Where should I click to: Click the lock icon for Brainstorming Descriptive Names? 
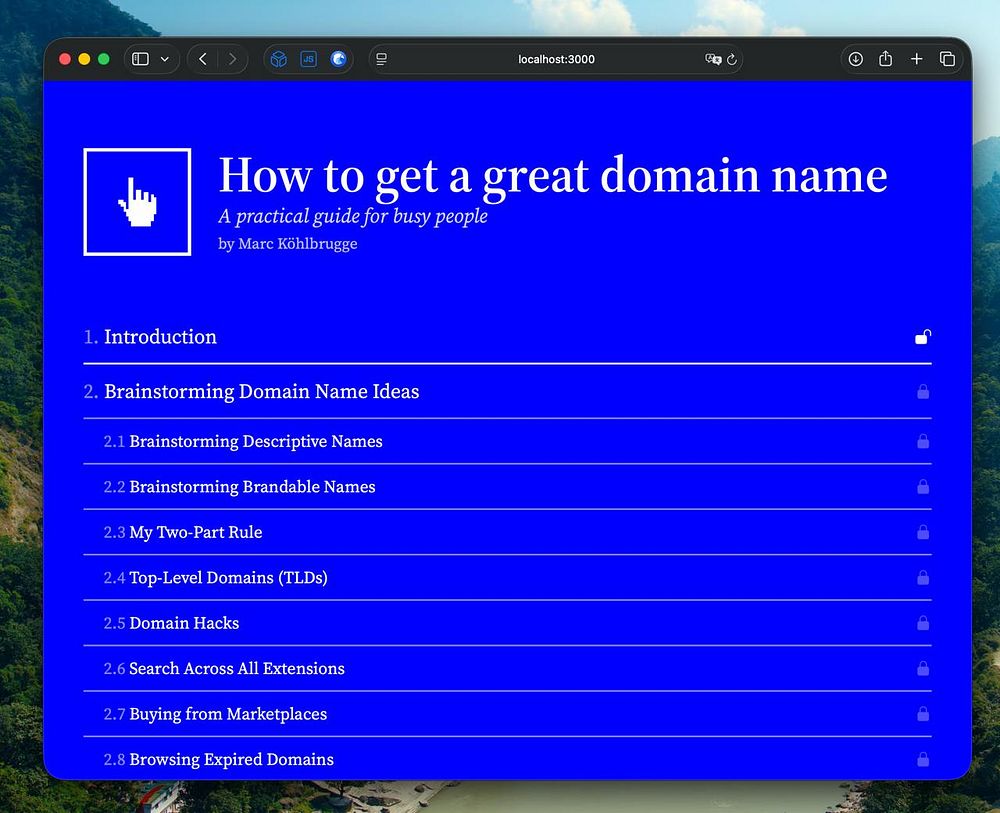tap(923, 441)
